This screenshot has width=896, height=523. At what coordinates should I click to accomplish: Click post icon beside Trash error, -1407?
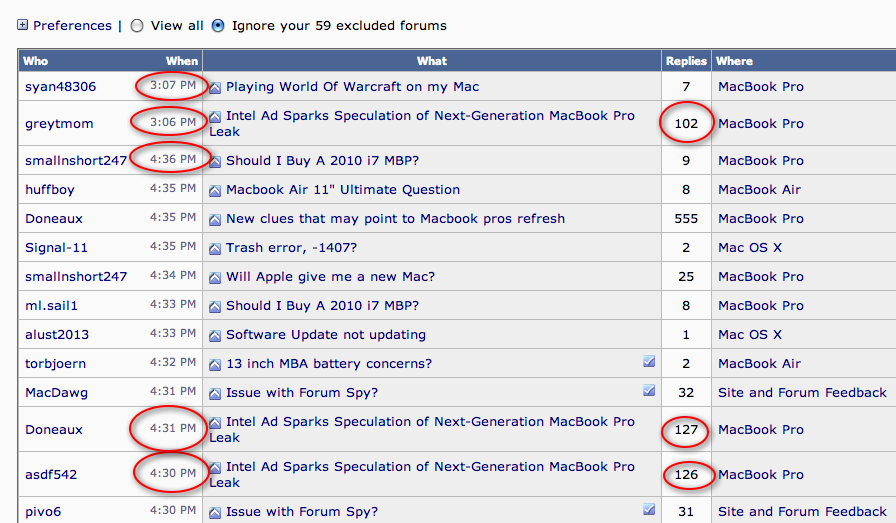[215, 249]
